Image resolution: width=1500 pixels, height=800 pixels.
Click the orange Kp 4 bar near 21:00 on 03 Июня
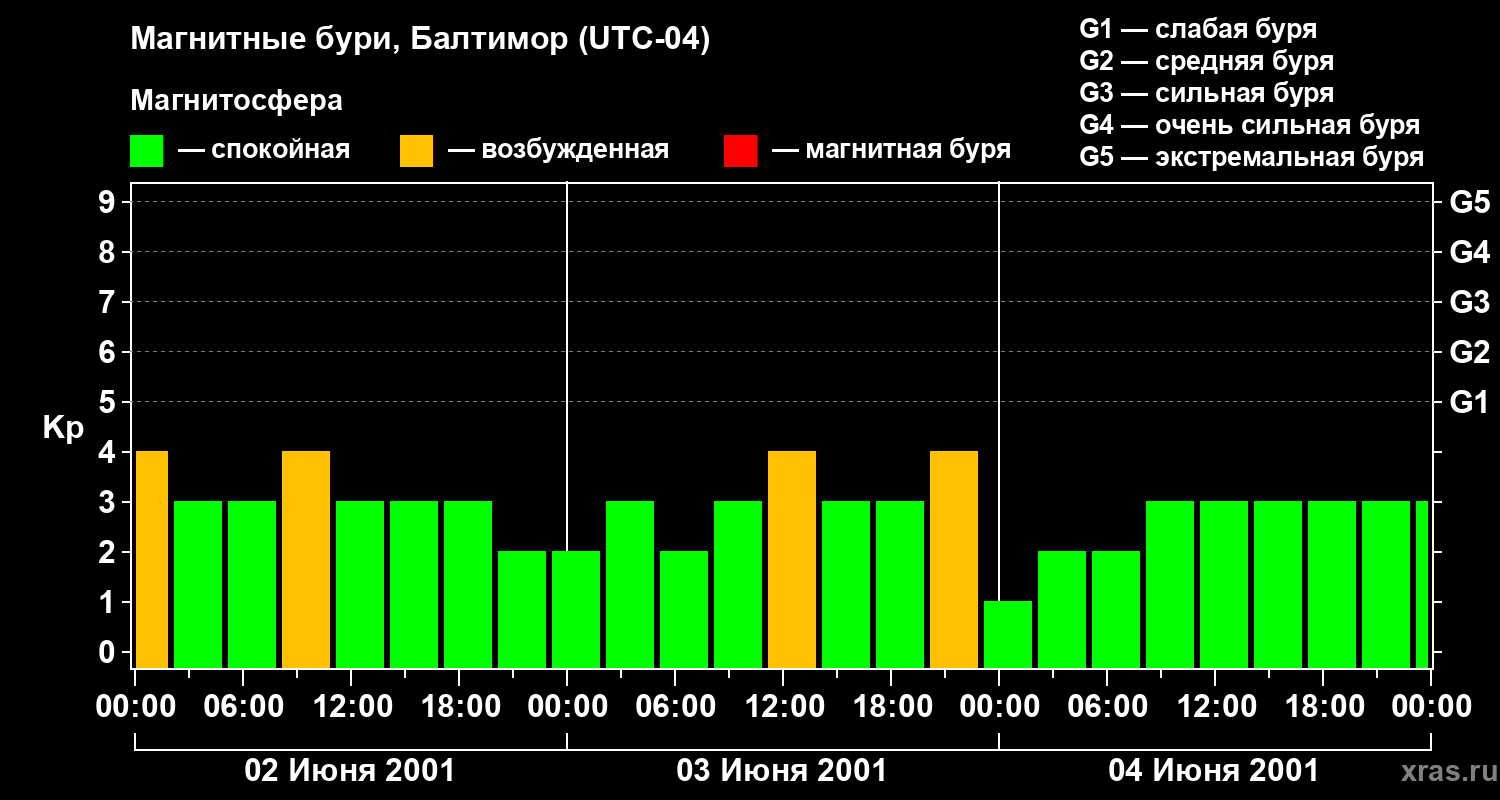point(954,560)
